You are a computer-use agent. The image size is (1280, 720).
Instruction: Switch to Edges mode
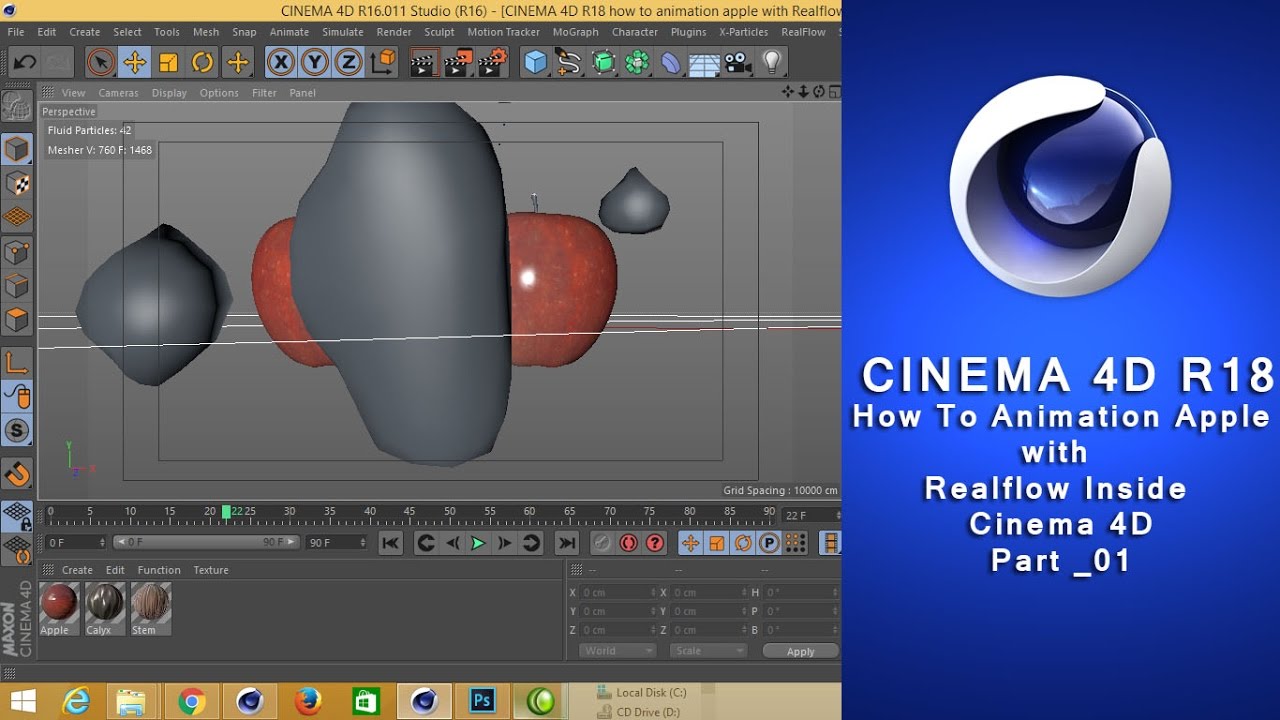click(x=17, y=286)
